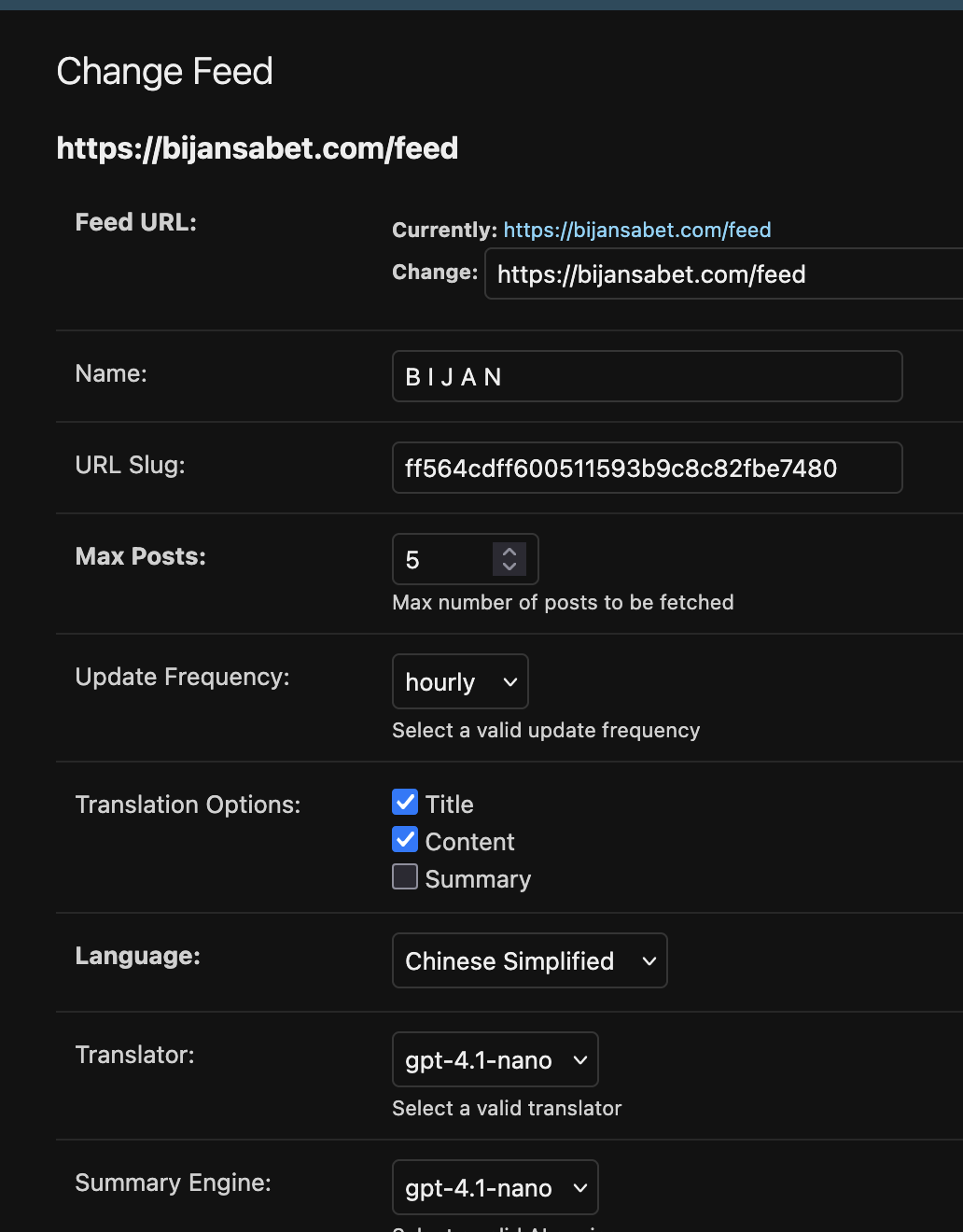Increase Max Posts with the up arrow
The width and height of the screenshot is (963, 1232).
tap(509, 551)
